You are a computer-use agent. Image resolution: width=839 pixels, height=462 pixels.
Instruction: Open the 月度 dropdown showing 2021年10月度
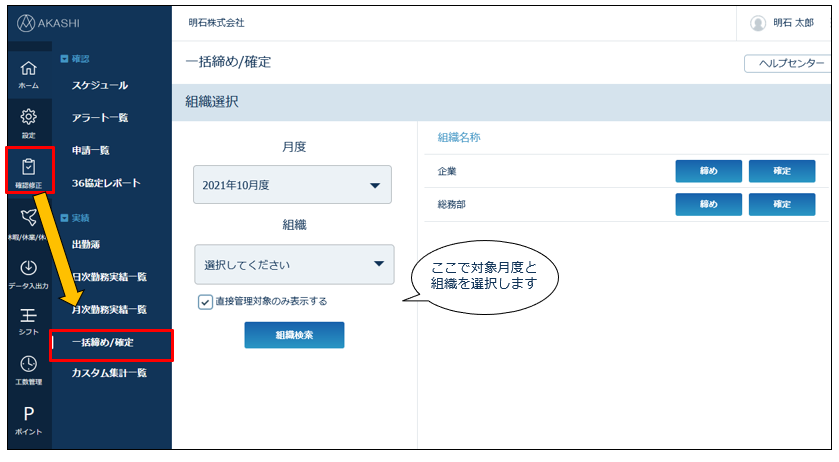click(x=292, y=185)
